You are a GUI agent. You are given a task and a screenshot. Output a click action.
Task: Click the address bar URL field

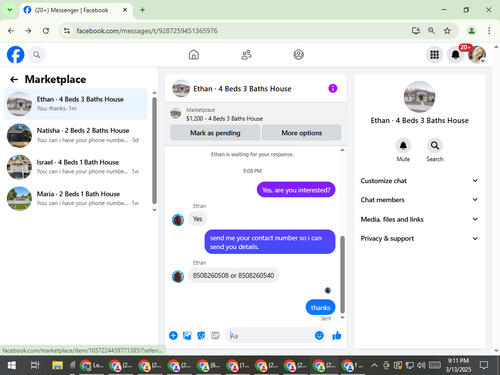point(147,31)
